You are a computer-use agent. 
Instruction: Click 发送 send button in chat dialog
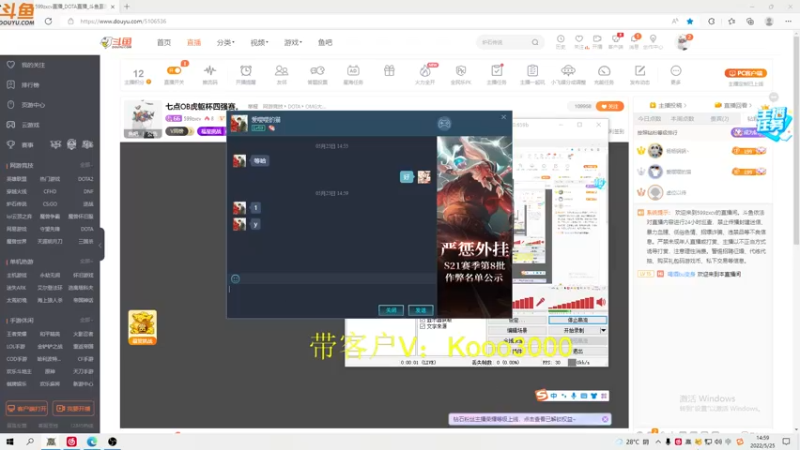click(x=420, y=310)
